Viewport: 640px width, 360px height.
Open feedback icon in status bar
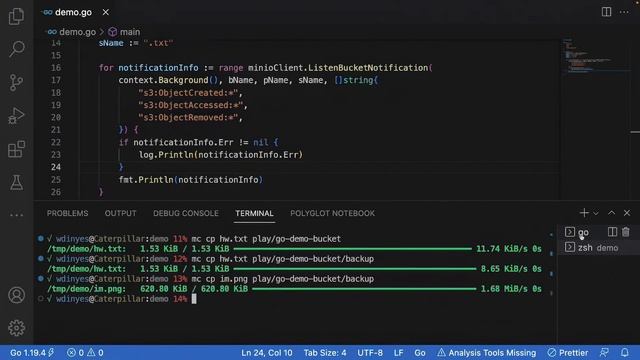pos(604,353)
